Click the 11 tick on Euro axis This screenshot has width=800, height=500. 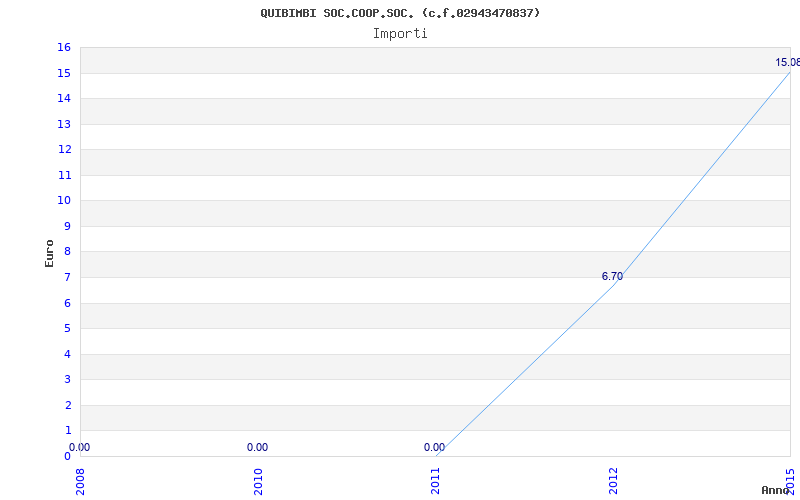click(x=64, y=176)
